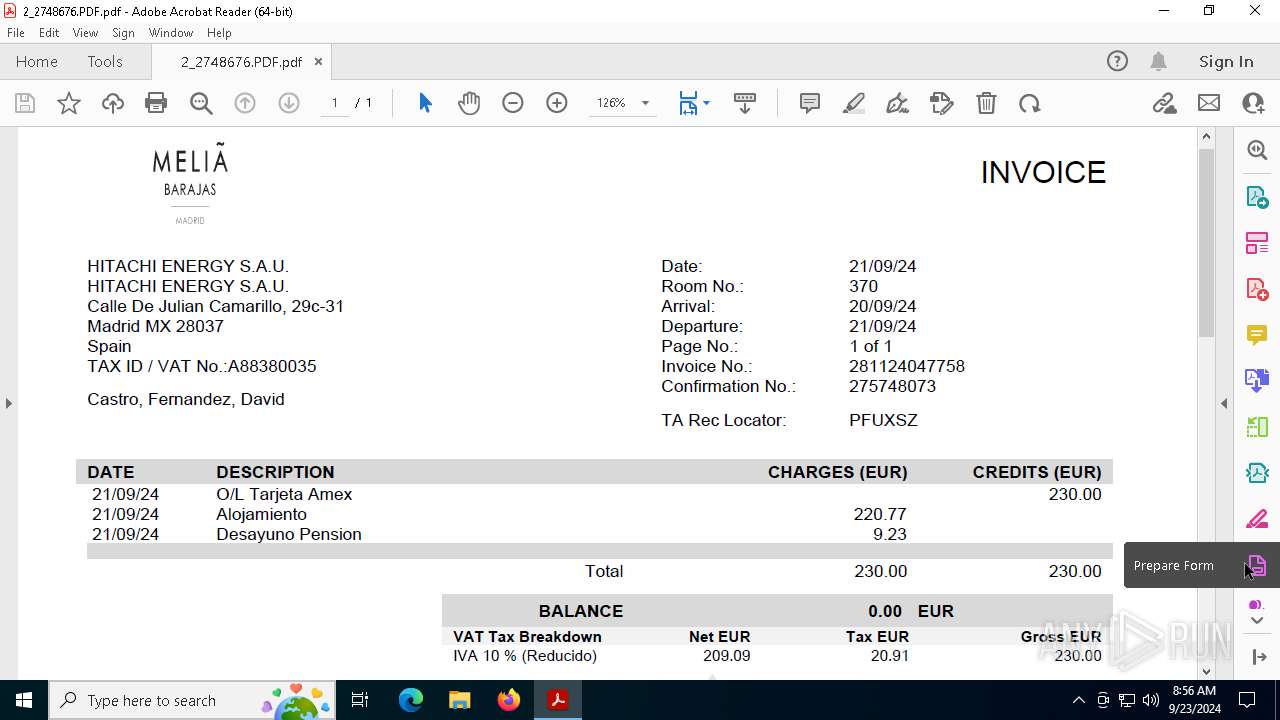Open the find text magnifier tool
The height and width of the screenshot is (720, 1280).
201,103
